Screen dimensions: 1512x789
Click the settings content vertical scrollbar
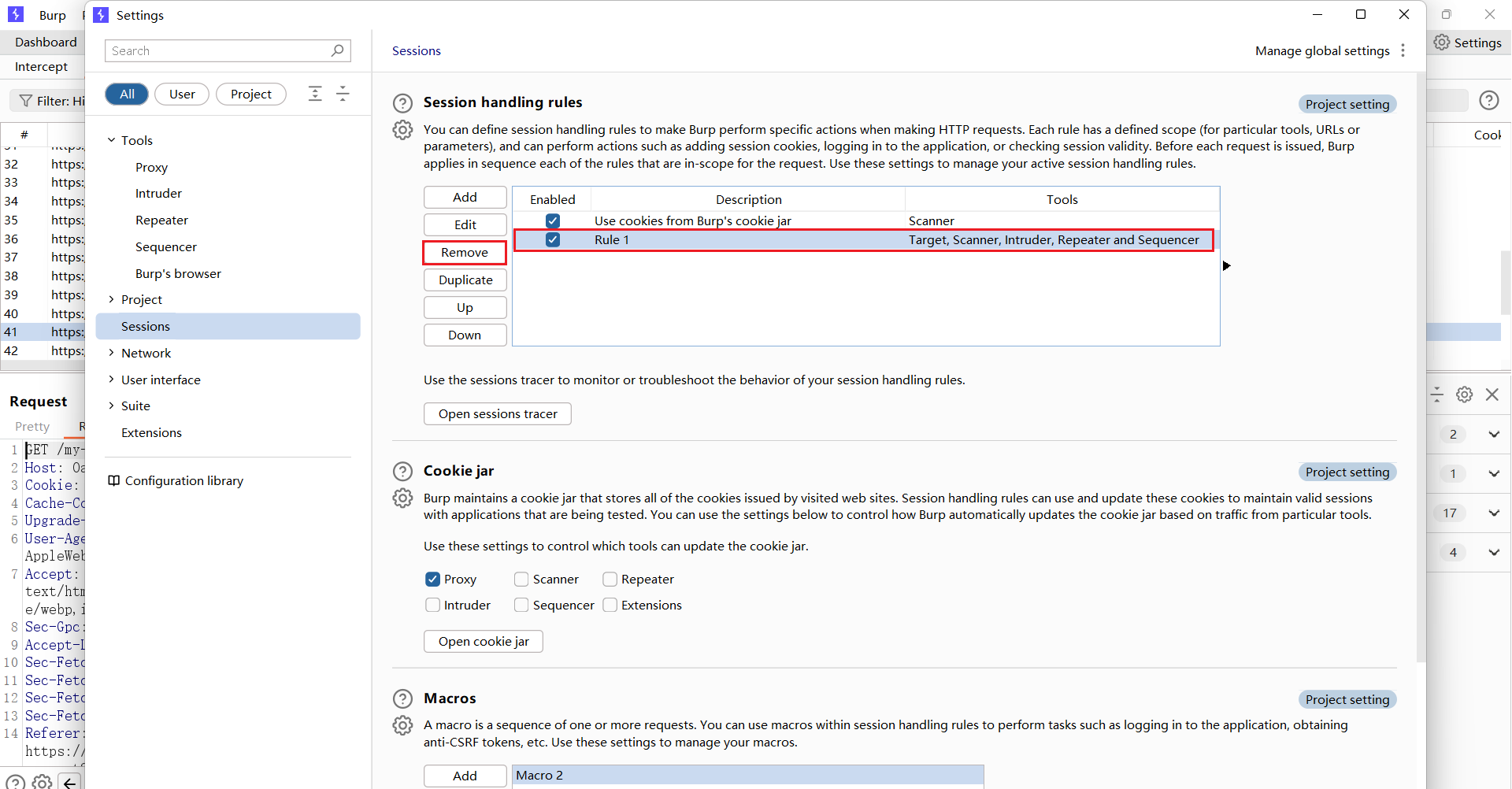[1420, 366]
